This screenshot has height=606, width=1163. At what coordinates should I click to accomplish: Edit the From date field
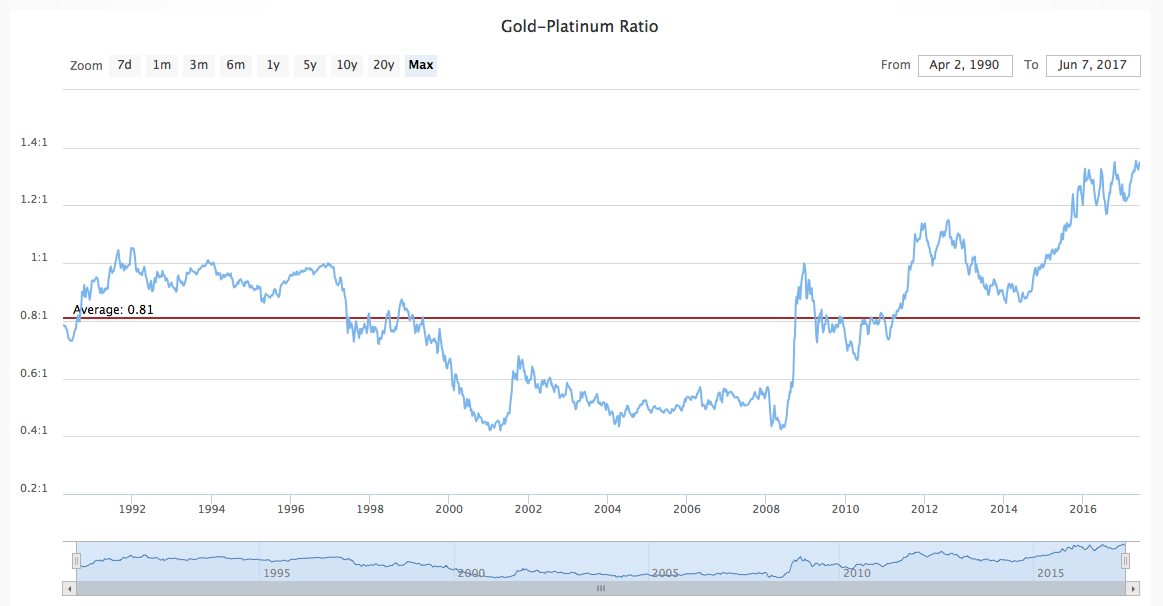[x=965, y=65]
